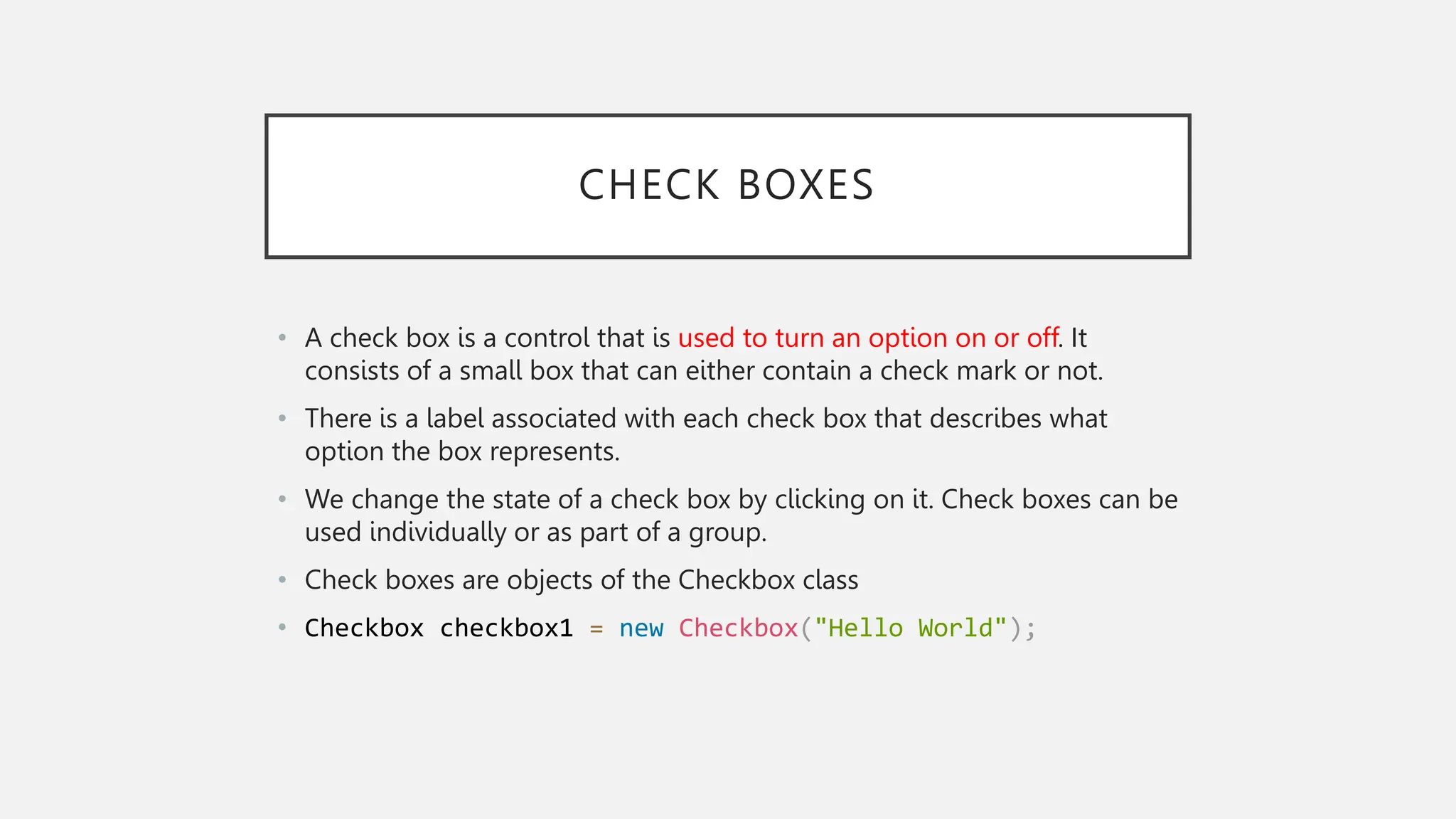Click the bullet before 'There is a label'
Image resolution: width=1456 pixels, height=819 pixels.
pyautogui.click(x=282, y=418)
